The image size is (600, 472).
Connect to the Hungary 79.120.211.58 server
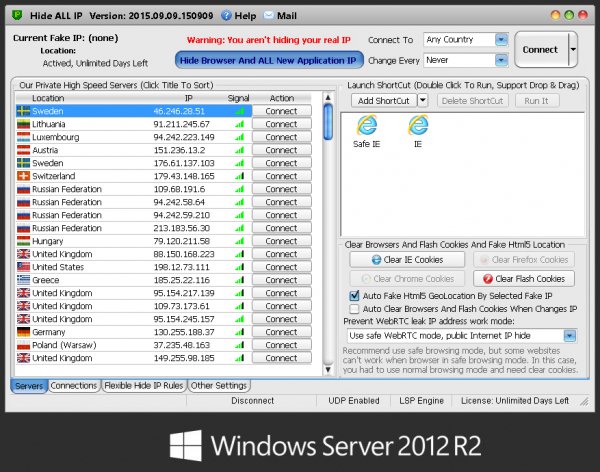click(x=282, y=241)
